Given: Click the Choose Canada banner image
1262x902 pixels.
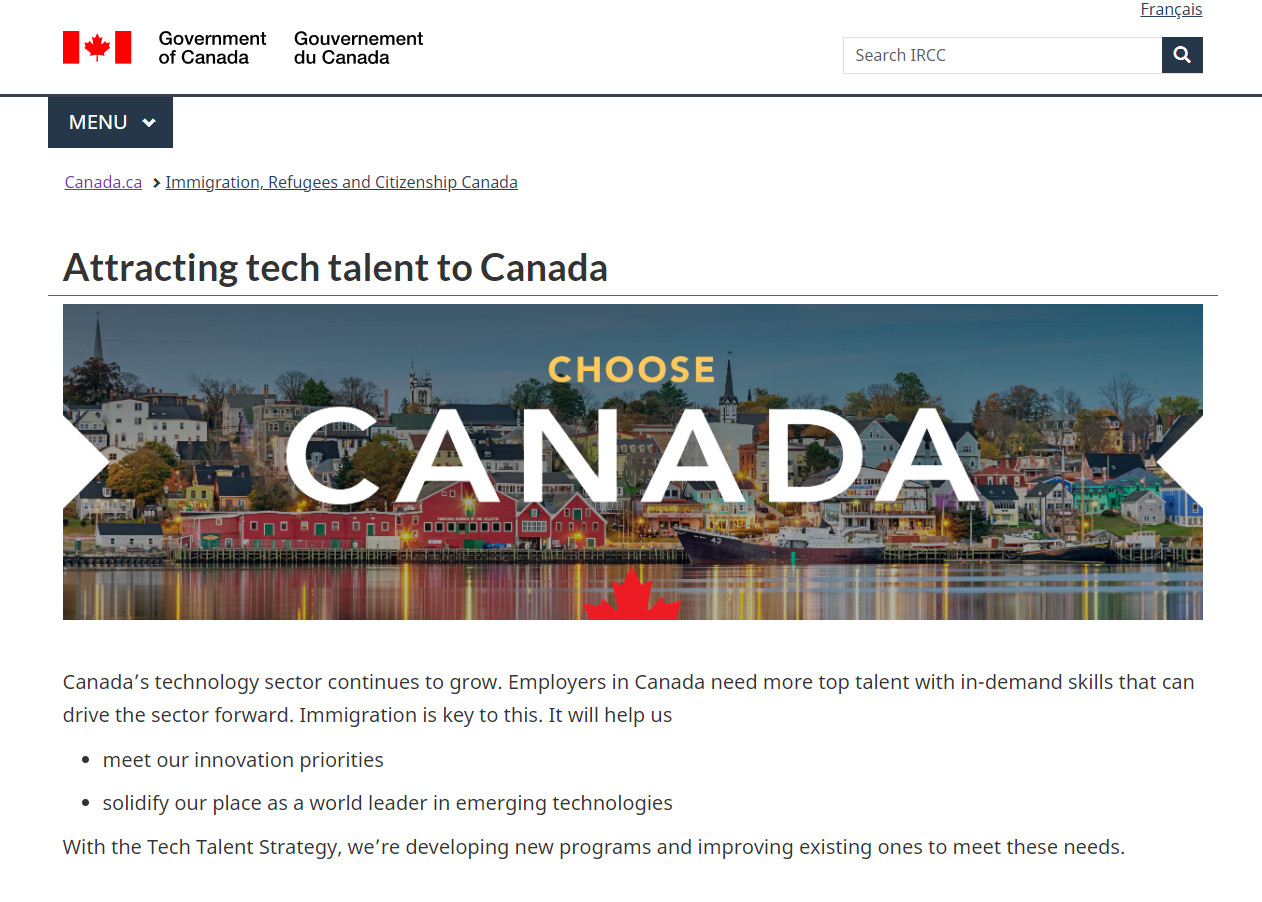Looking at the screenshot, I should click(632, 462).
